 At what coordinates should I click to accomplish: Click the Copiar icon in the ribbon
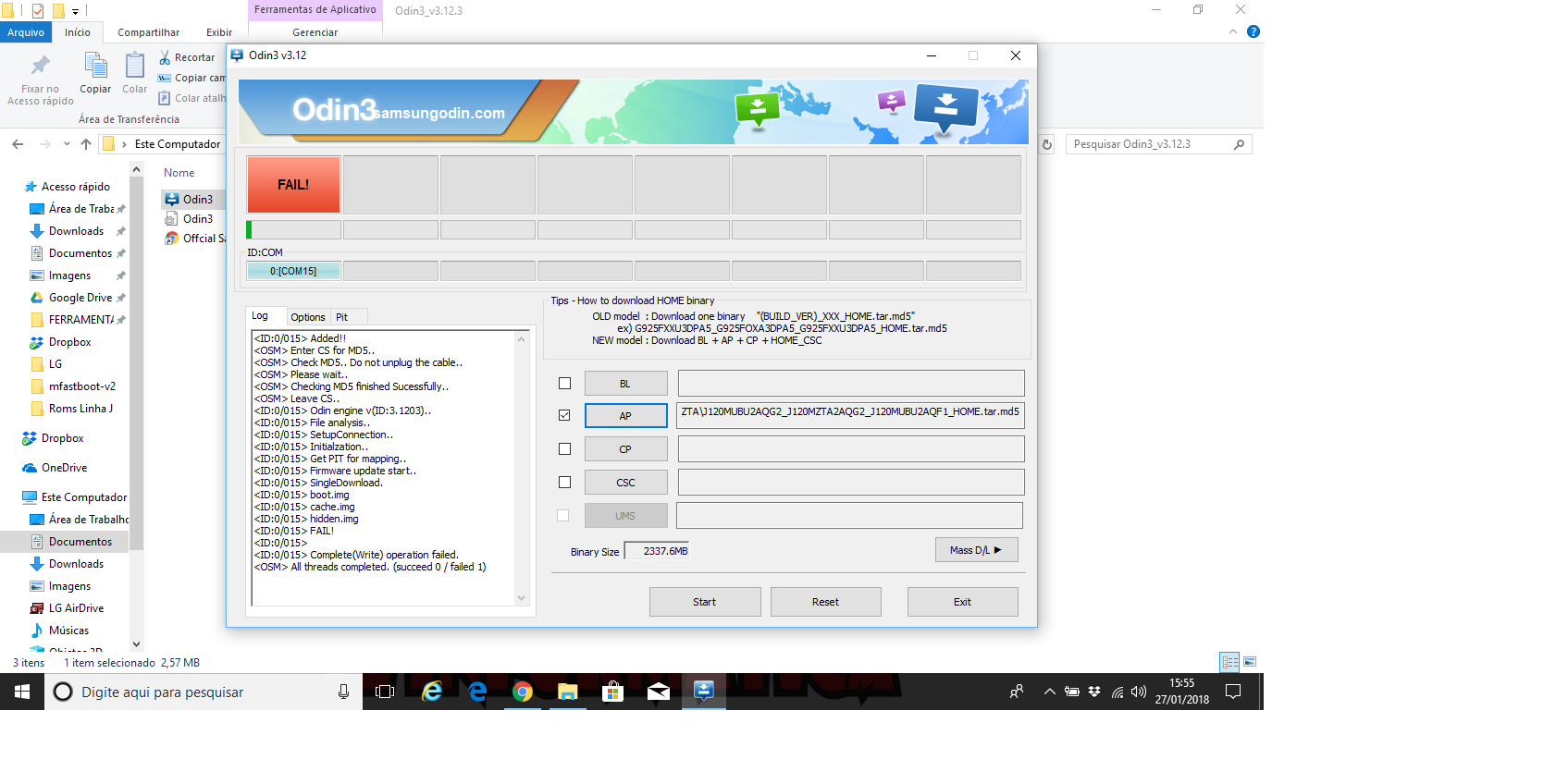click(95, 66)
